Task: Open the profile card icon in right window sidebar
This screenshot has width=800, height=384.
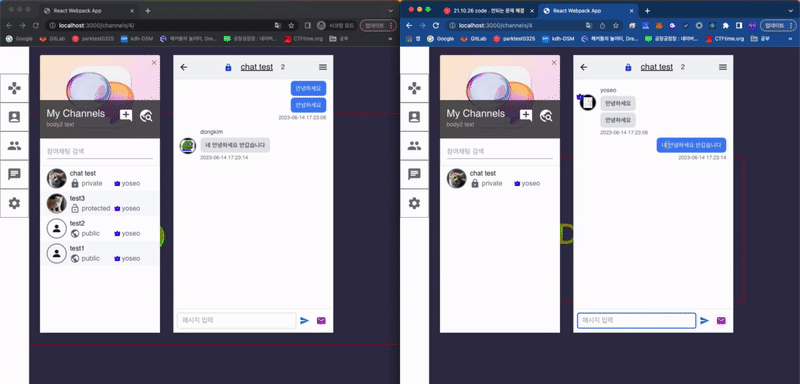Action: [x=414, y=117]
